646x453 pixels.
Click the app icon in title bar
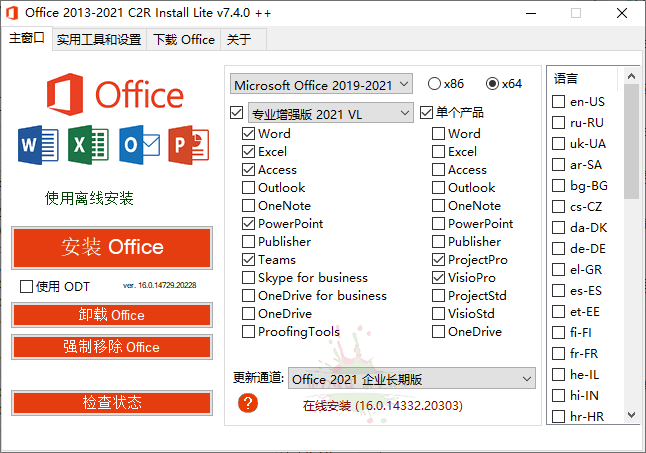click(11, 12)
